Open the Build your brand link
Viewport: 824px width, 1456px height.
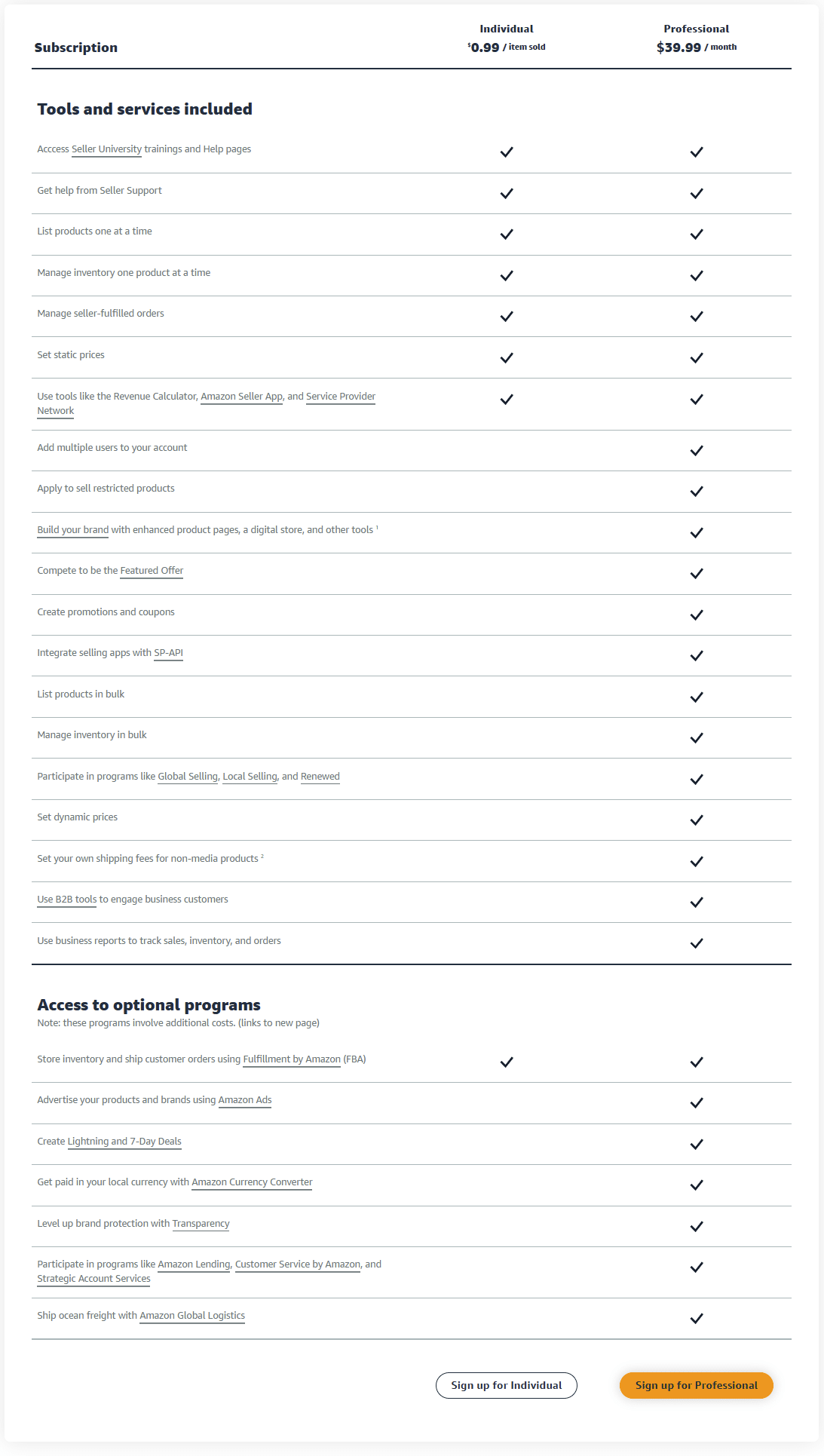point(72,529)
